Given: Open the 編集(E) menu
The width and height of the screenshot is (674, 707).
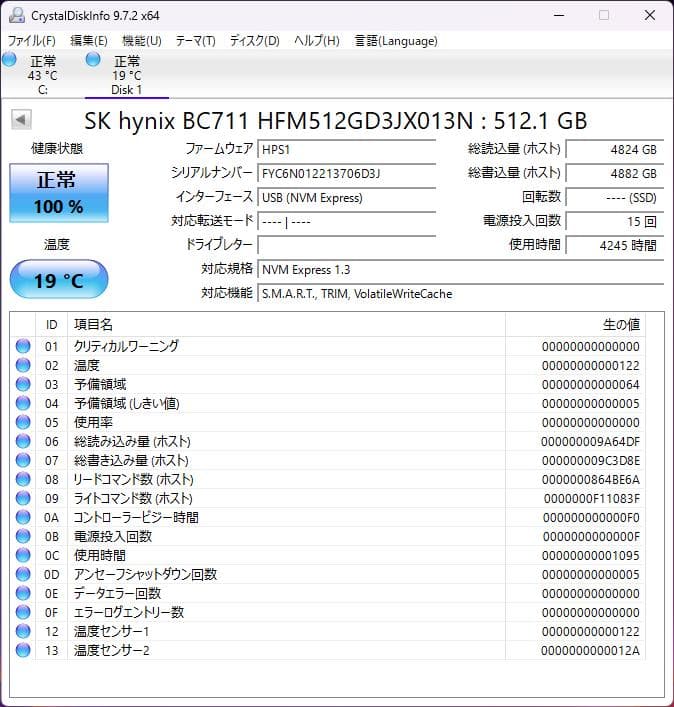Looking at the screenshot, I should [x=89, y=41].
